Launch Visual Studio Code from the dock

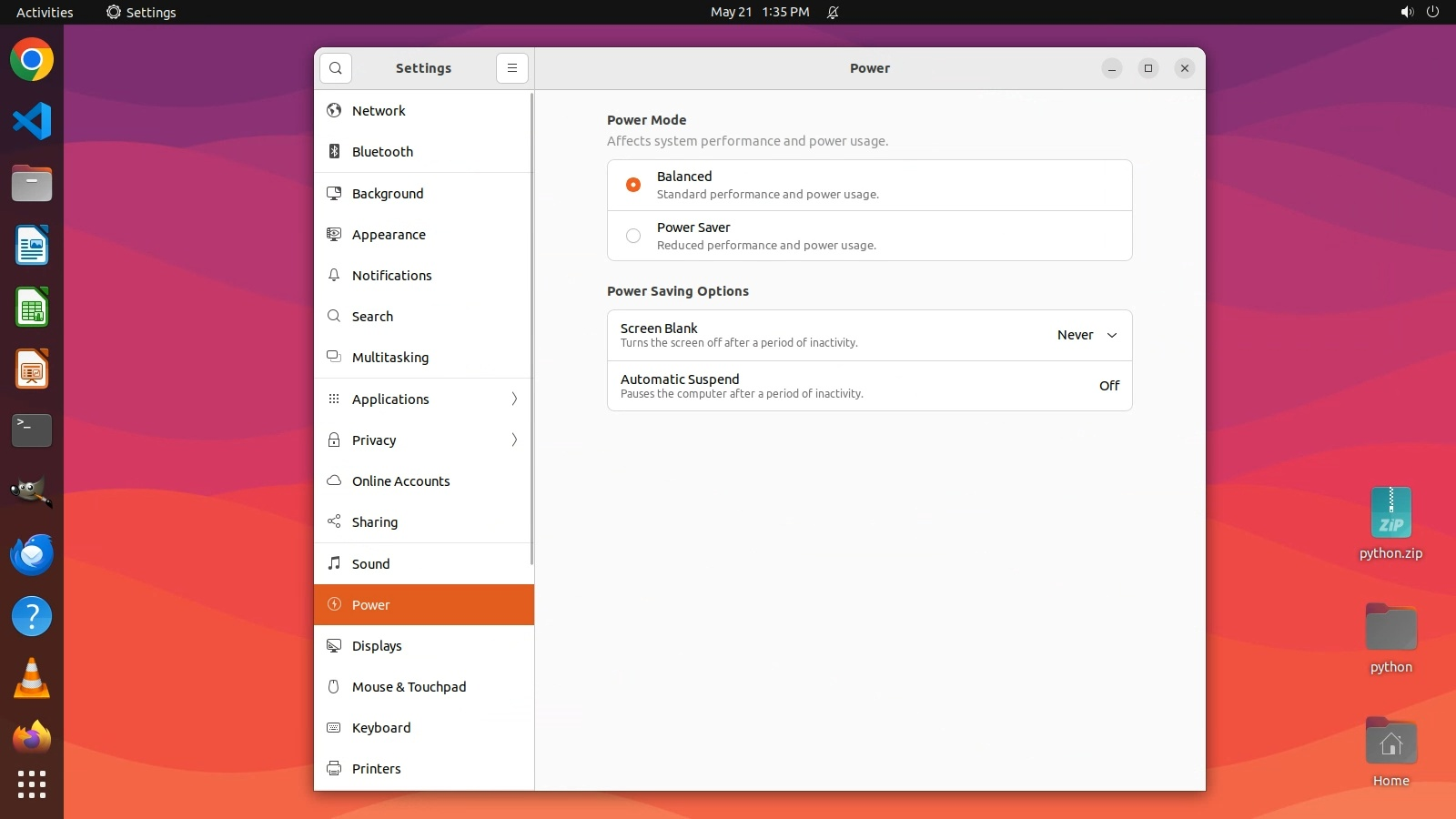[x=32, y=121]
